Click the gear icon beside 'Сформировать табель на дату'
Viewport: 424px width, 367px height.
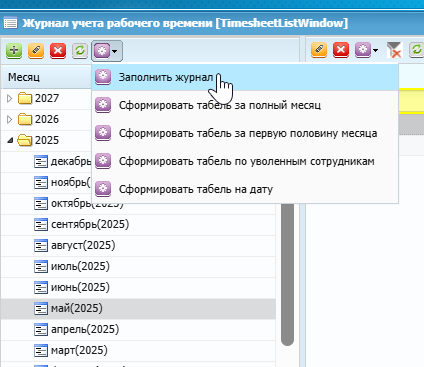(103, 189)
